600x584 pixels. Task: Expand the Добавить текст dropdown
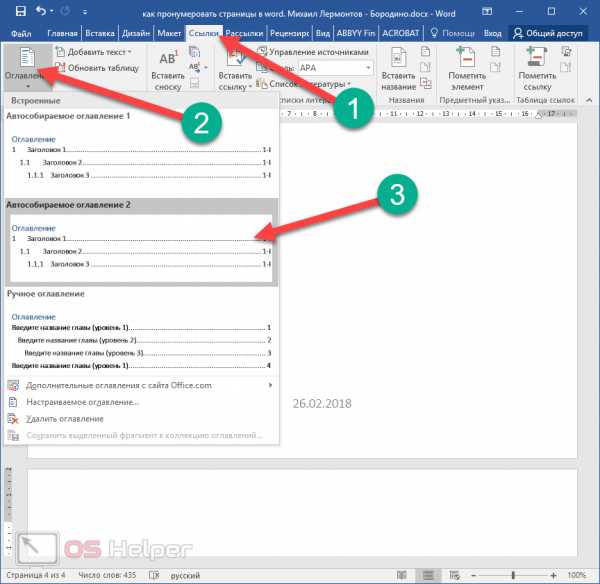[x=95, y=51]
